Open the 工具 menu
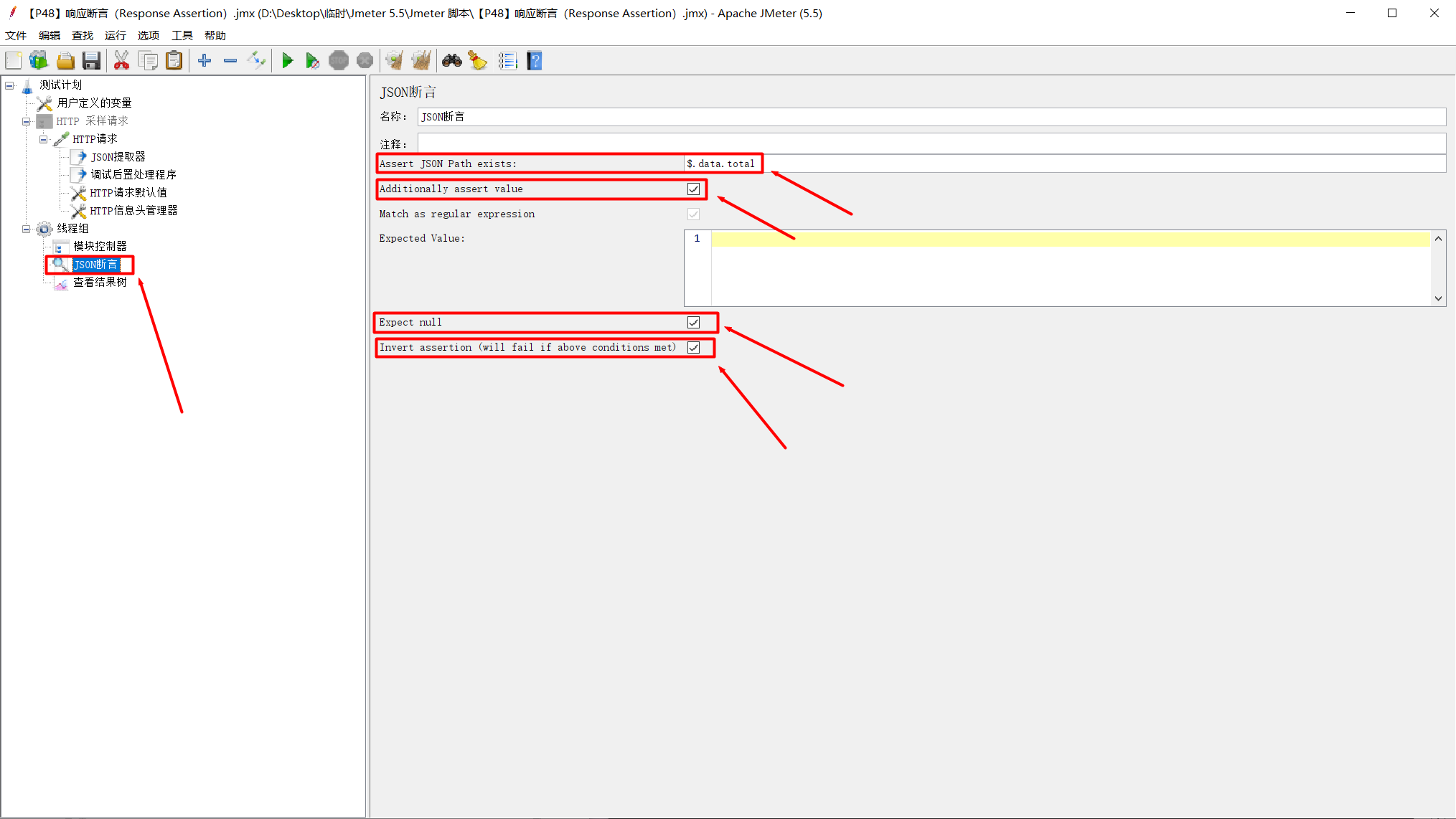1456x819 pixels. click(x=182, y=35)
